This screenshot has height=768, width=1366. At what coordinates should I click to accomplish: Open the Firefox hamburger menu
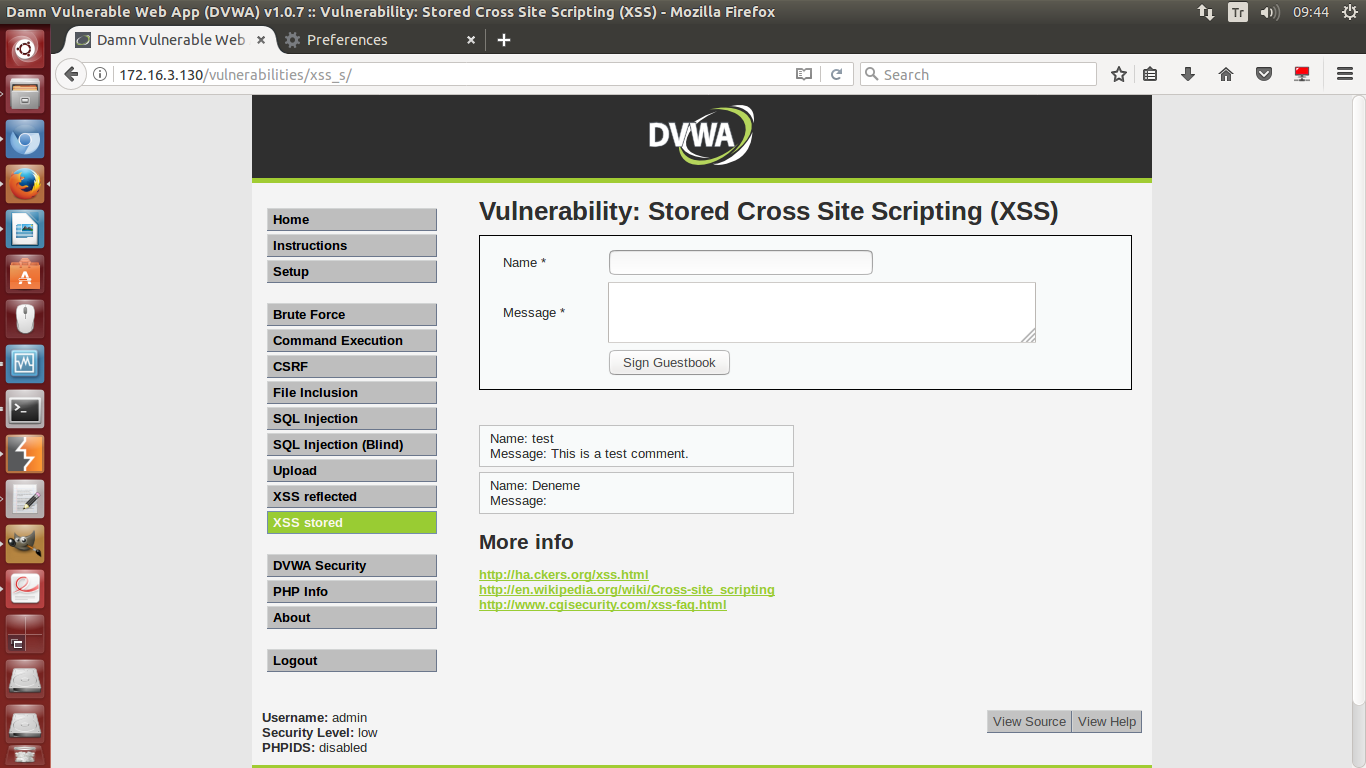pyautogui.click(x=1344, y=74)
